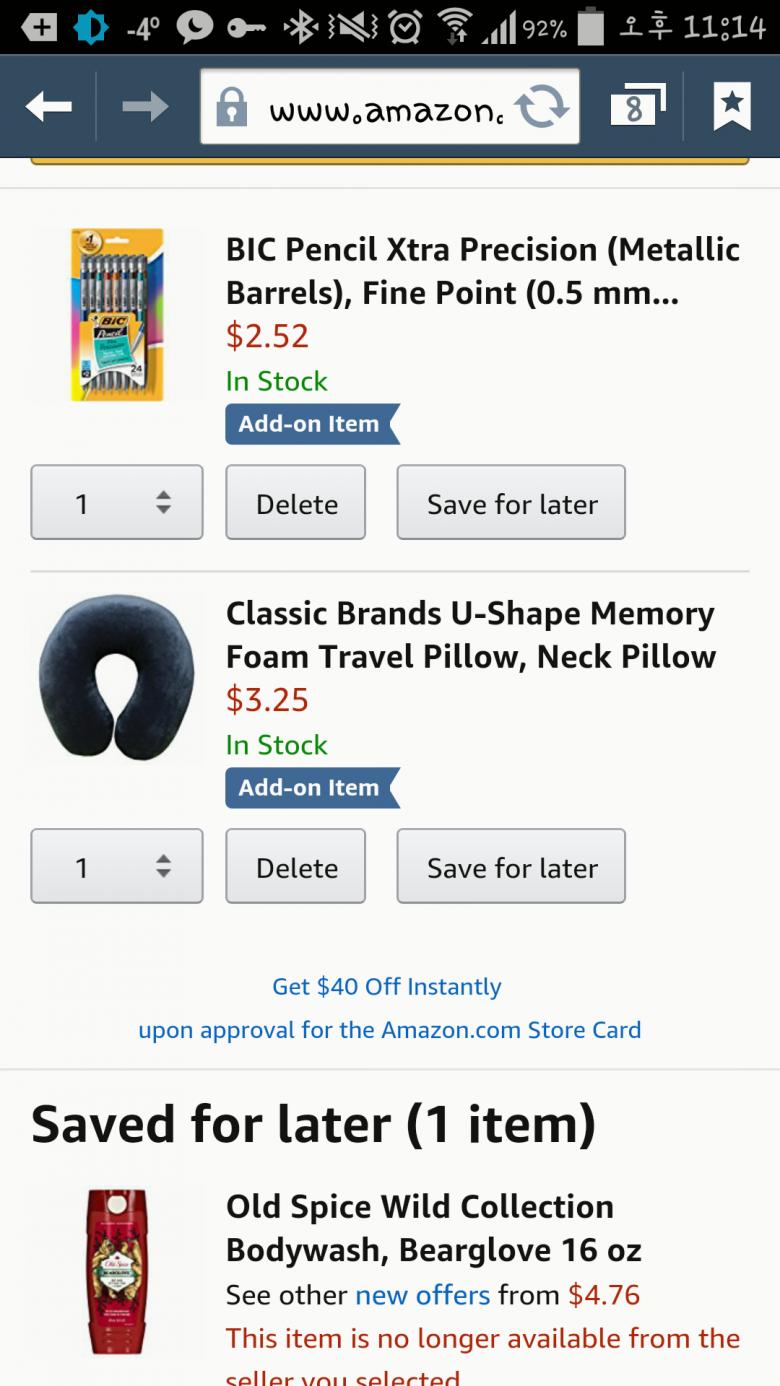Viewport: 780px width, 1386px height.
Task: Save the BIC Pencil for later
Action: click(511, 503)
